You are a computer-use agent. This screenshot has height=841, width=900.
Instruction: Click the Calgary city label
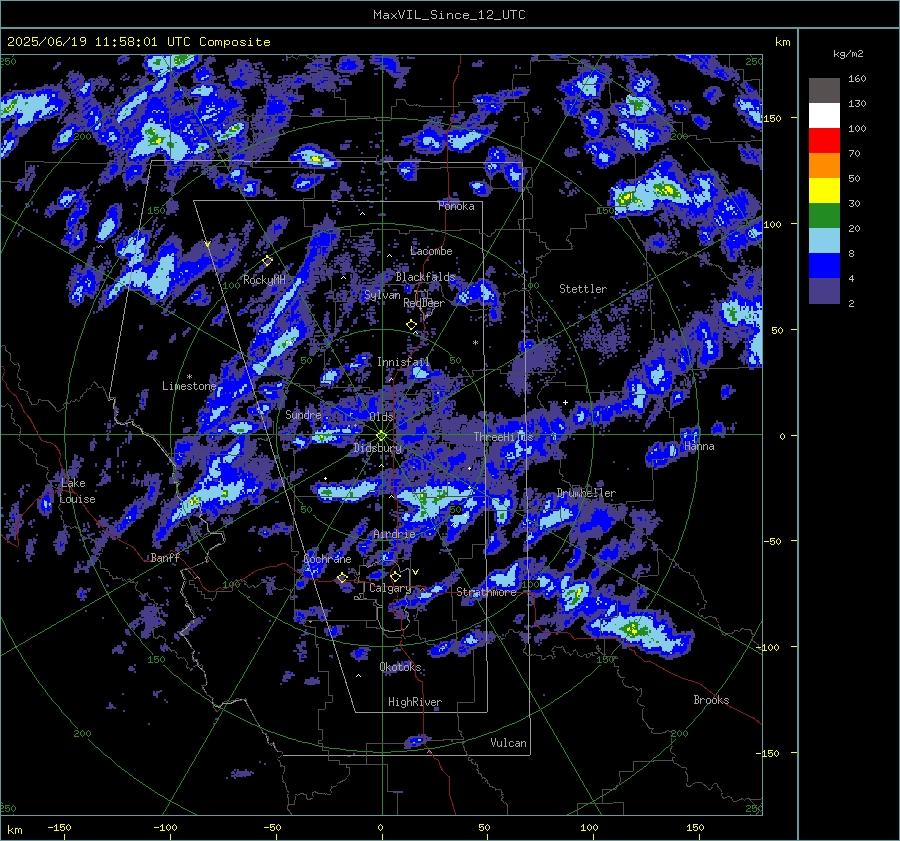click(x=390, y=588)
